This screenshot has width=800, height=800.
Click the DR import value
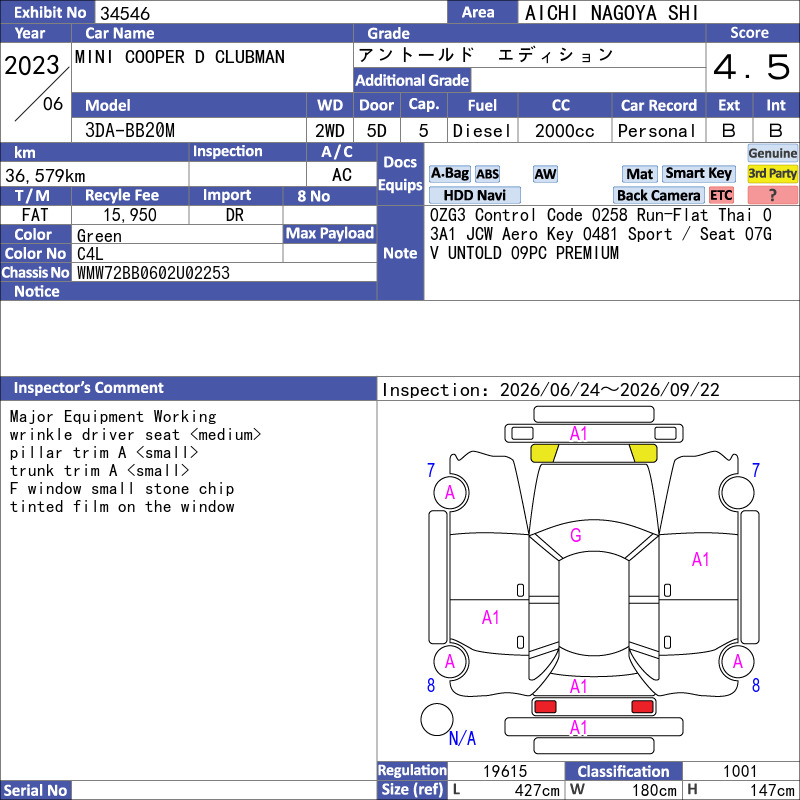[235, 215]
